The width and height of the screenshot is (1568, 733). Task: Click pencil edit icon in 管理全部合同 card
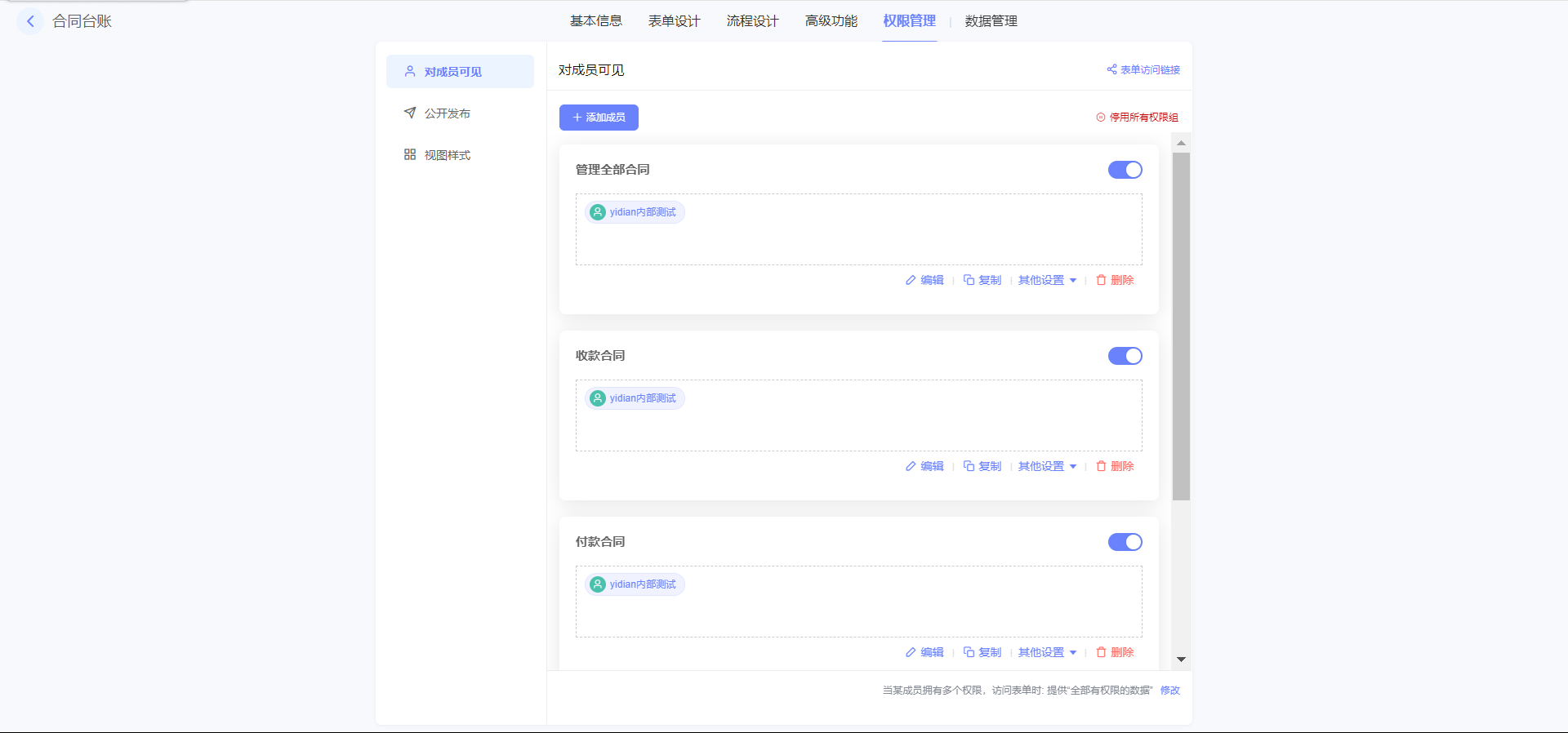[911, 280]
